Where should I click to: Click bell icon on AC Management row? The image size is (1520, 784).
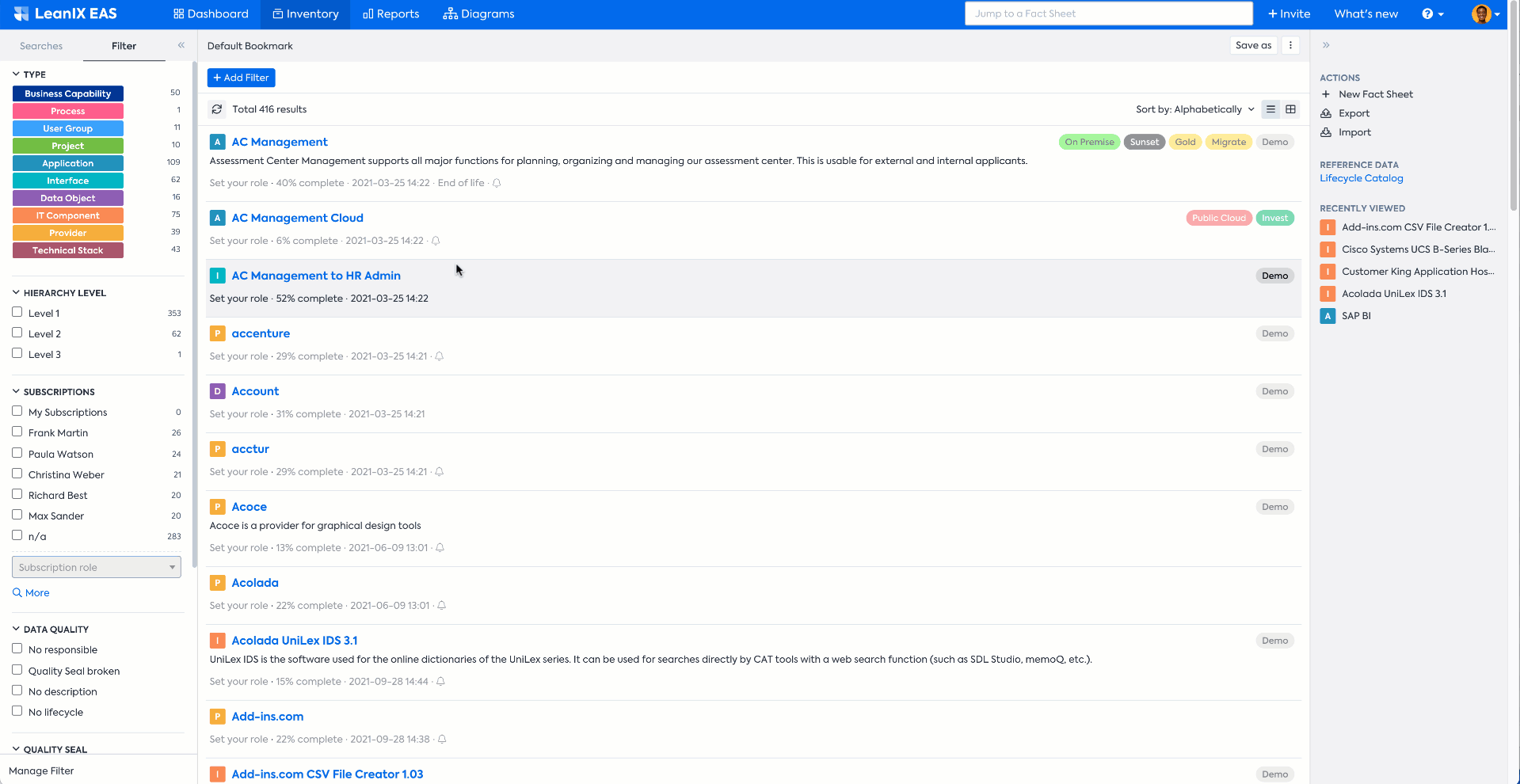coord(497,183)
